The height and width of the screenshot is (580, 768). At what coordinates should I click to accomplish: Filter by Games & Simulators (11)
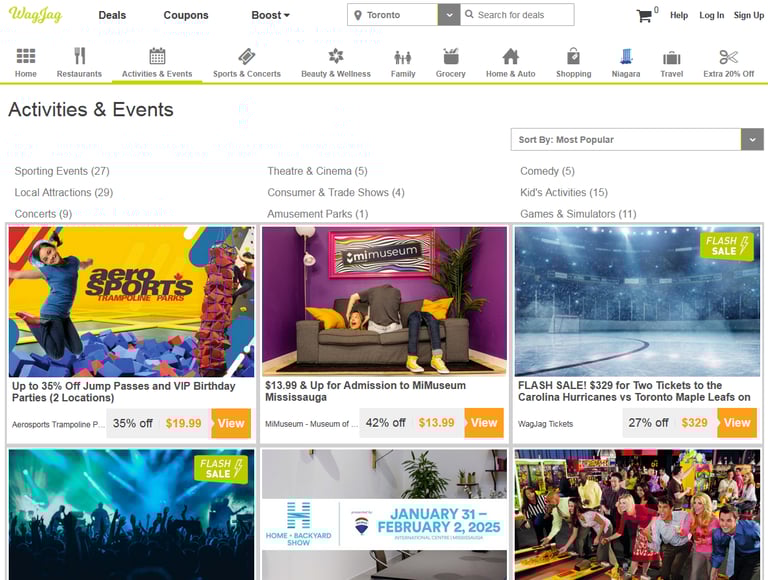[x=578, y=214]
